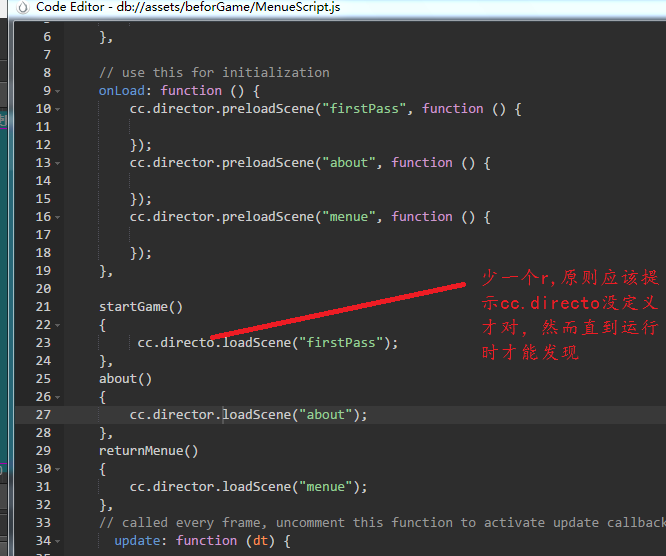Collapse fold arrow on line 16

pos(57,217)
